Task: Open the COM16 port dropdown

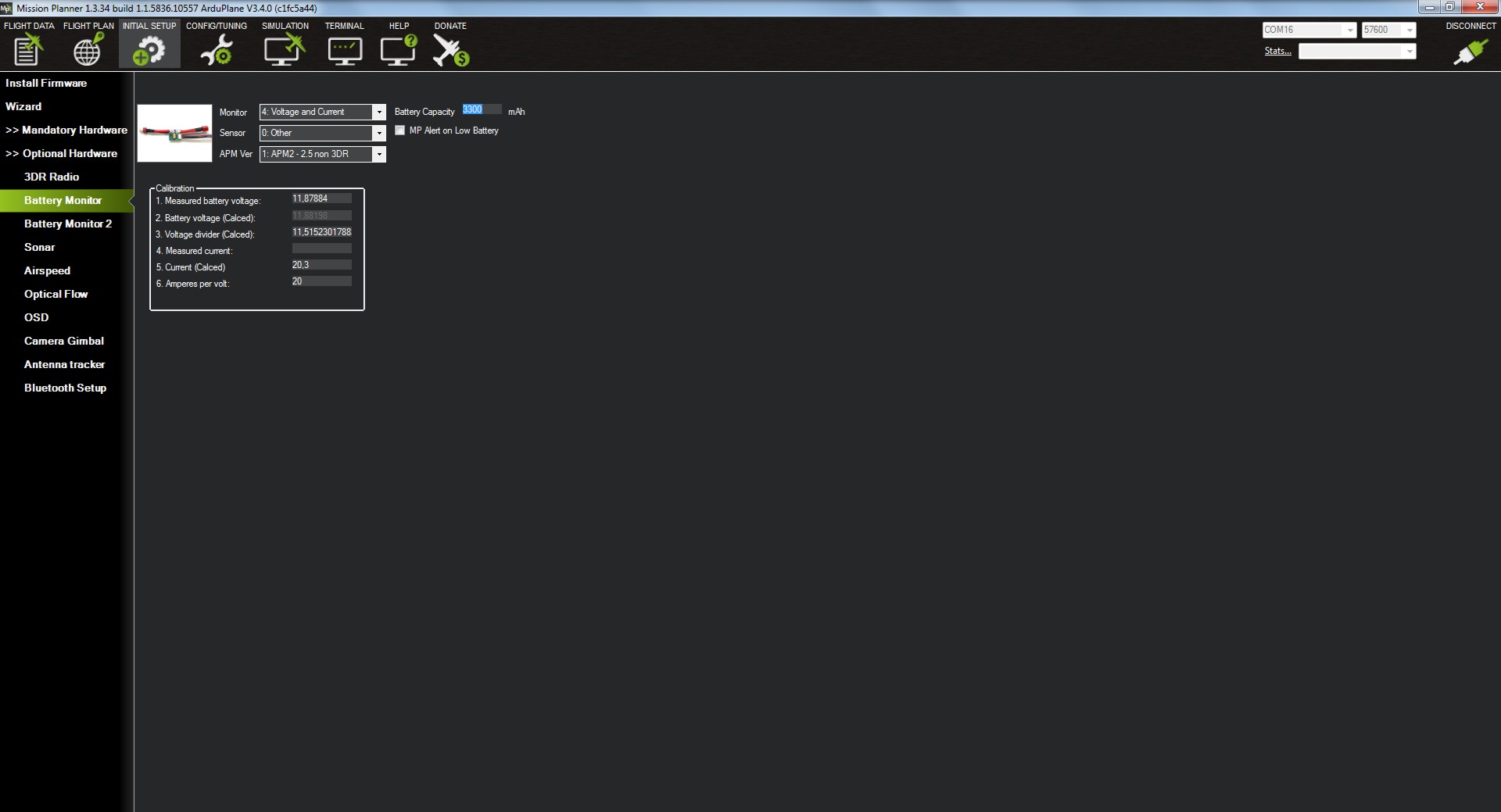Action: click(x=1349, y=30)
